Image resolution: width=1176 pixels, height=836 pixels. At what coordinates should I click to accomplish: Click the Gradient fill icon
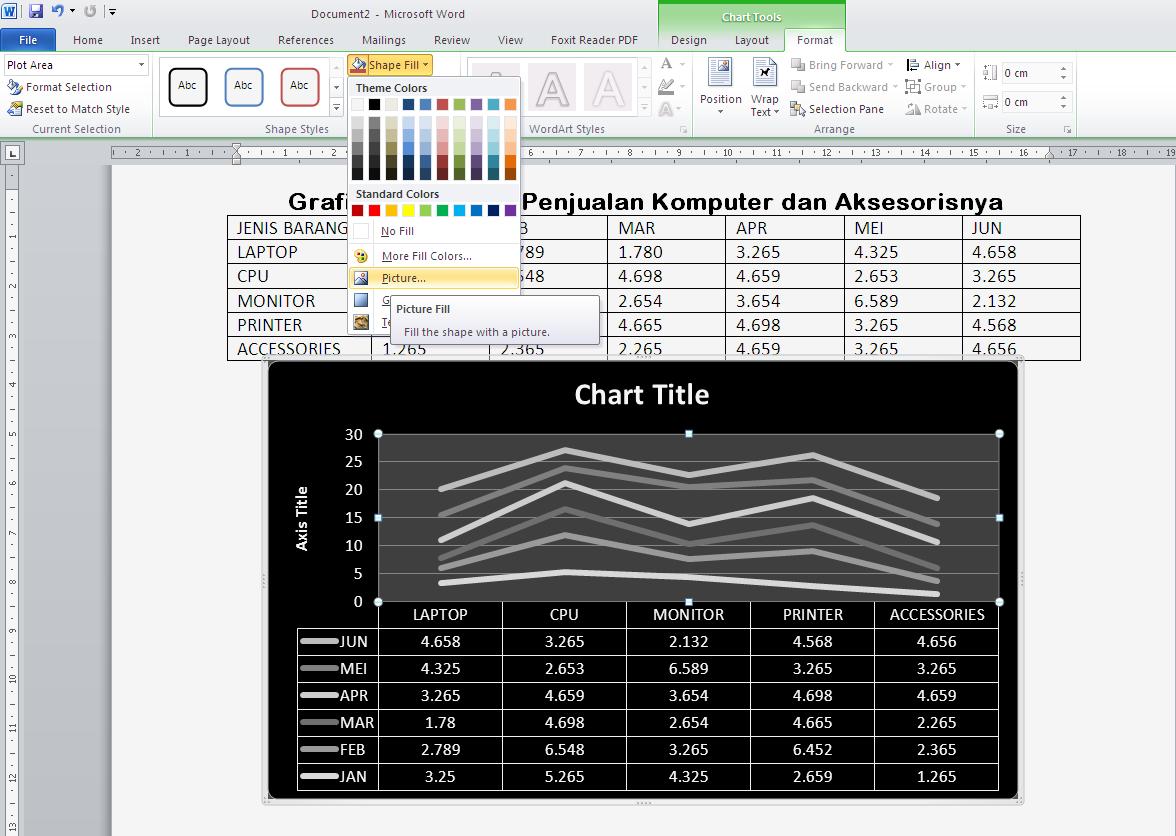[x=362, y=300]
